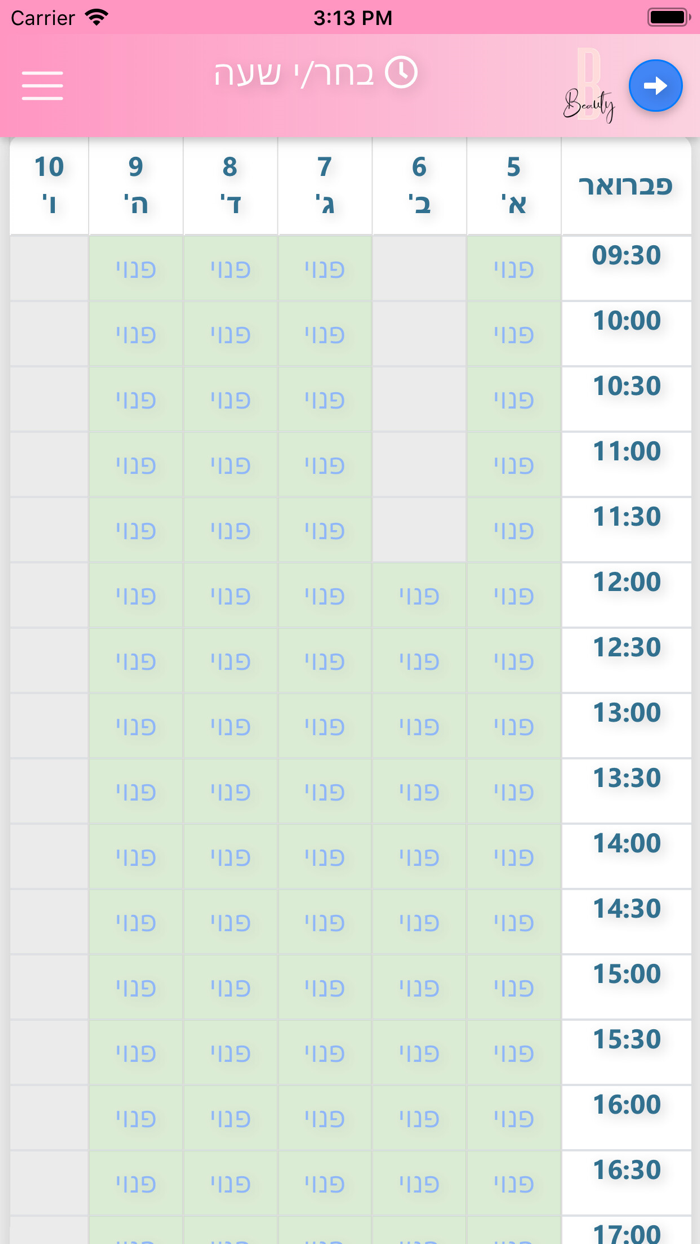Open the hamburger menu
The height and width of the screenshot is (1244, 700).
[42, 85]
